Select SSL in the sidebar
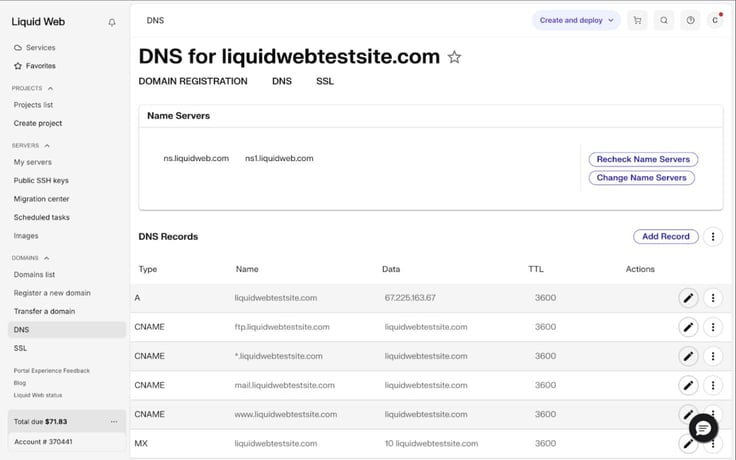Image resolution: width=736 pixels, height=460 pixels. coord(20,348)
